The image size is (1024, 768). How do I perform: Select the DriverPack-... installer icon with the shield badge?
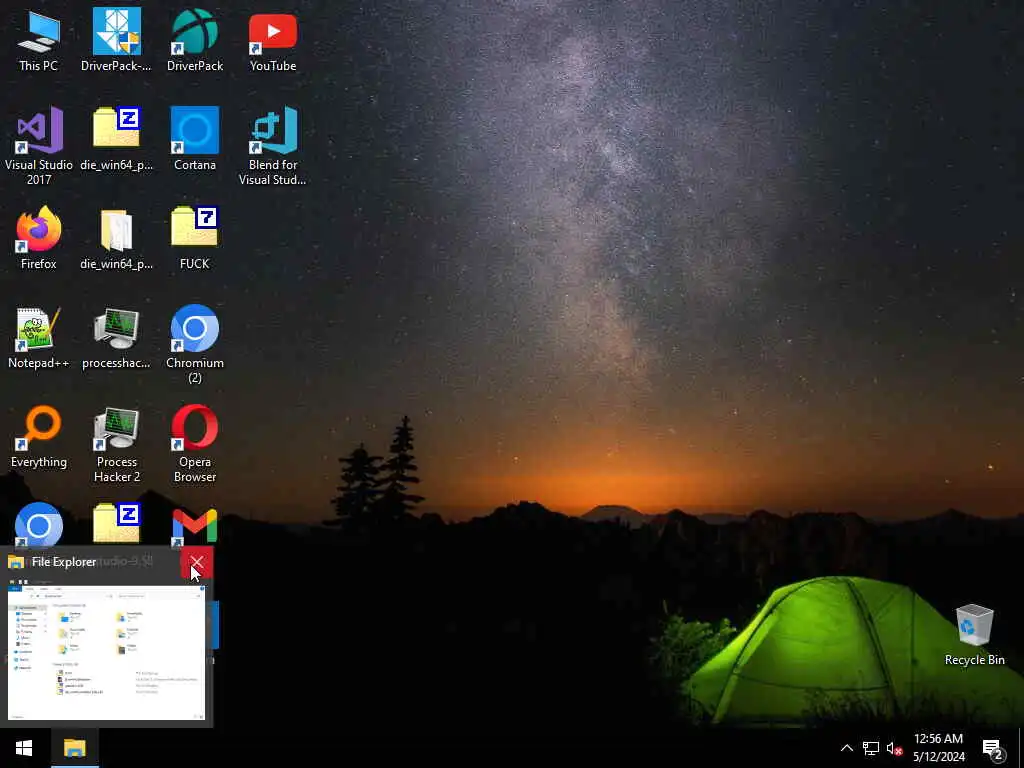116,40
